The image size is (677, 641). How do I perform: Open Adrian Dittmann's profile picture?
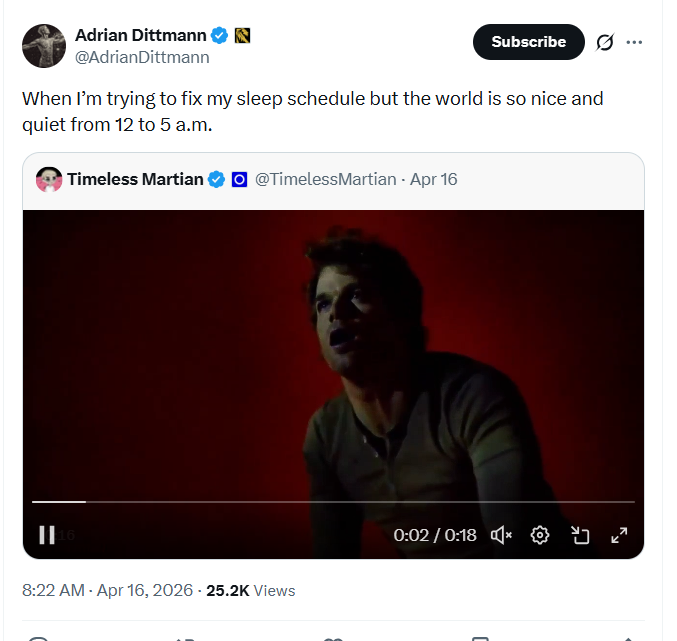[x=43, y=45]
